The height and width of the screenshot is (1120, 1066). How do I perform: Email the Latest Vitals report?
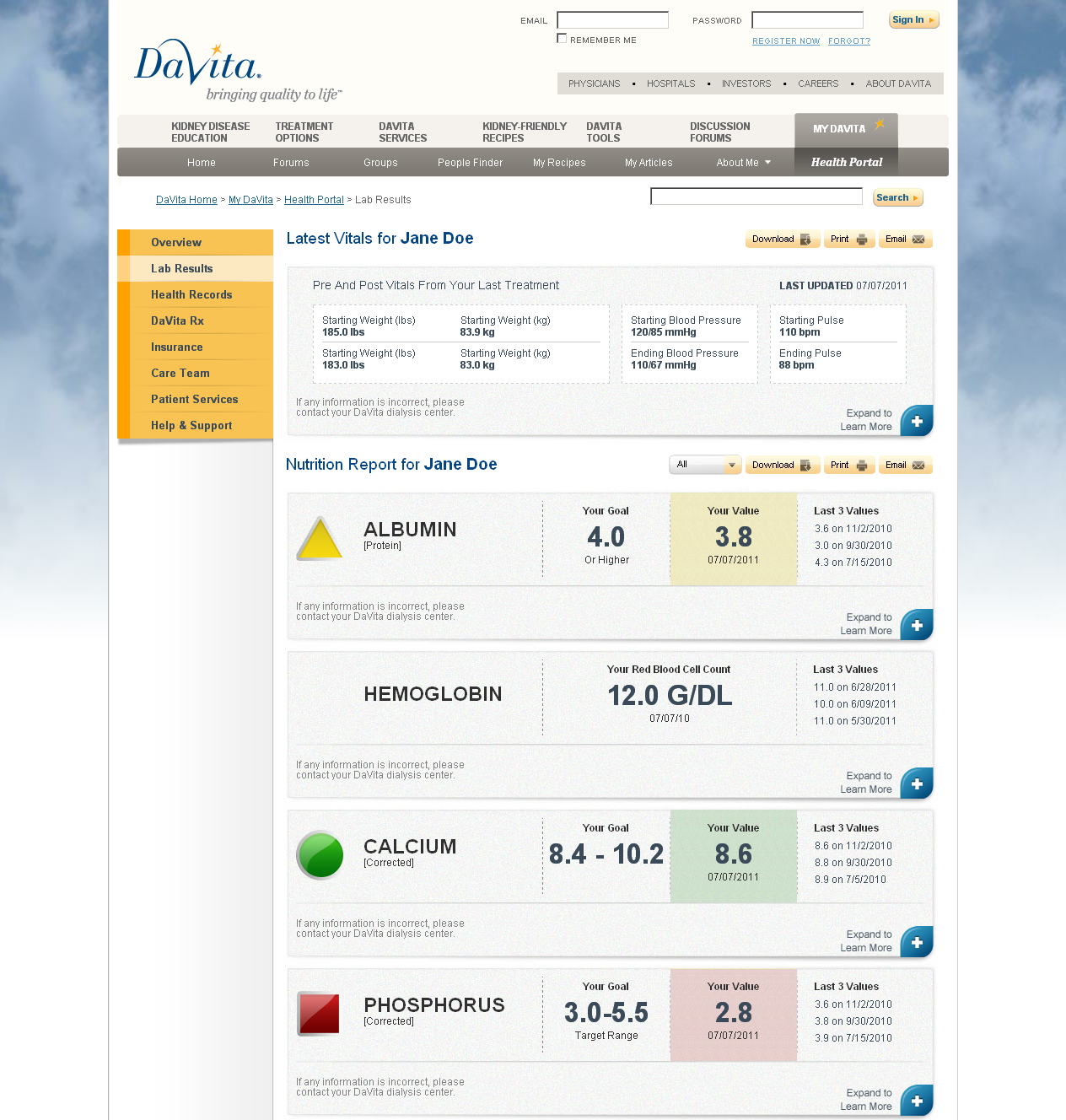coord(905,240)
